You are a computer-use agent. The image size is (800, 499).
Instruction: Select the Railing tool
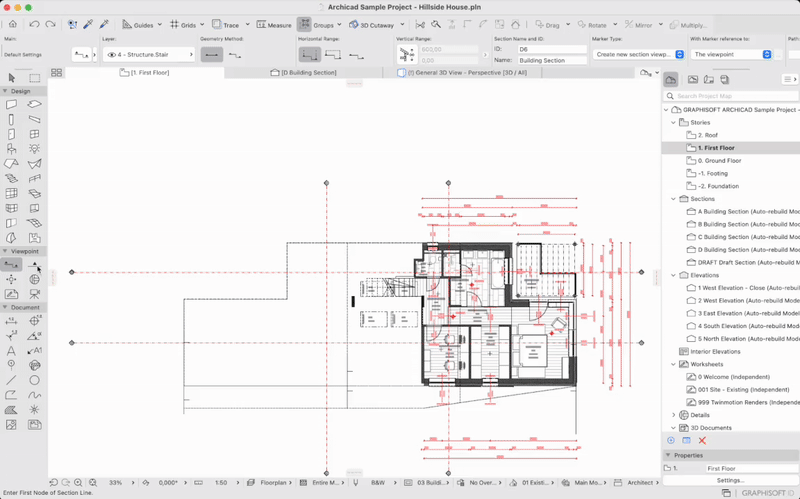(34, 179)
